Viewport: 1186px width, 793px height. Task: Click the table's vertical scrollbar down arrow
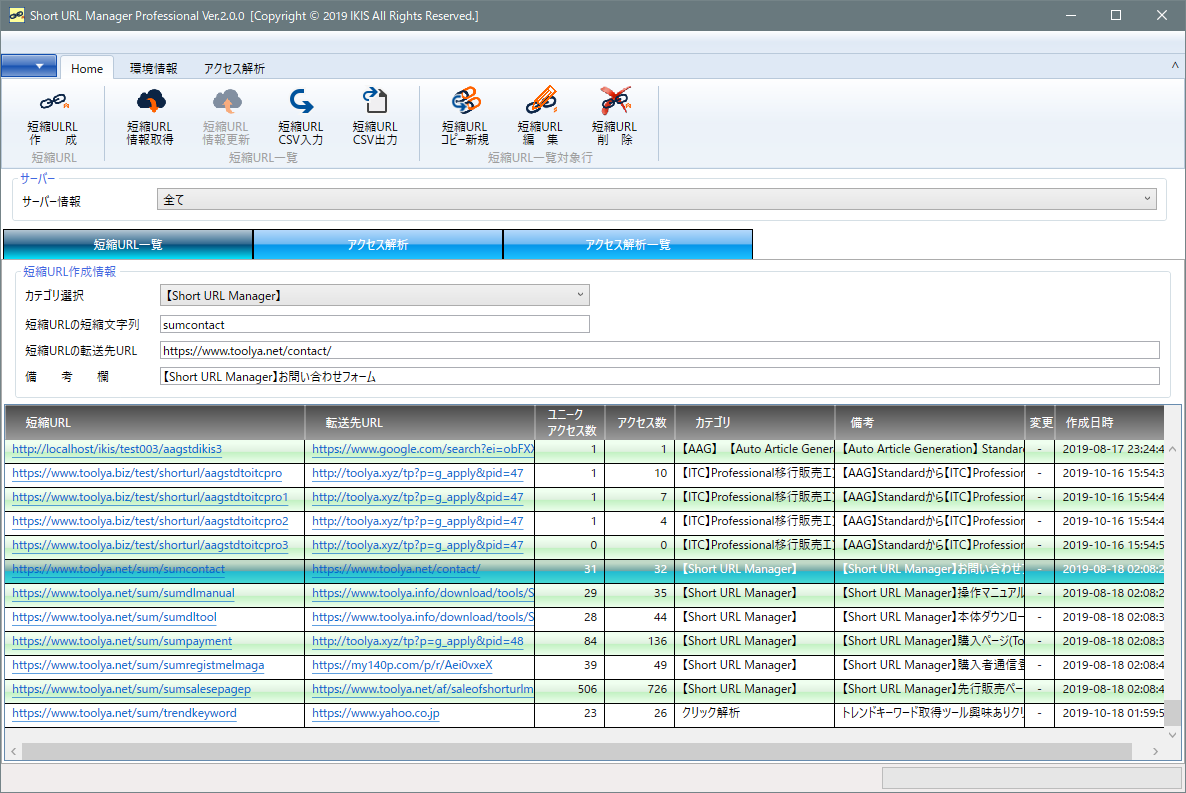[1172, 735]
